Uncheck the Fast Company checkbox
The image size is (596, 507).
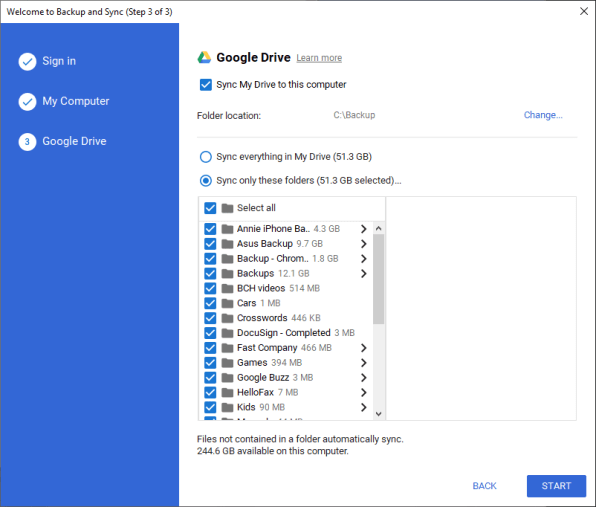pyautogui.click(x=210, y=348)
